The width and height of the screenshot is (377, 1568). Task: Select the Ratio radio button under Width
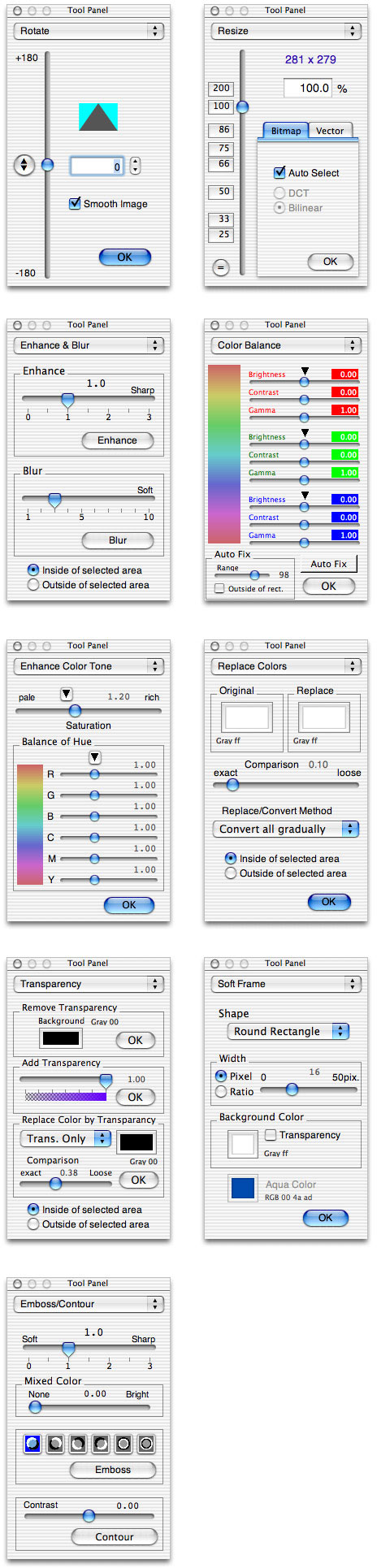(221, 1092)
